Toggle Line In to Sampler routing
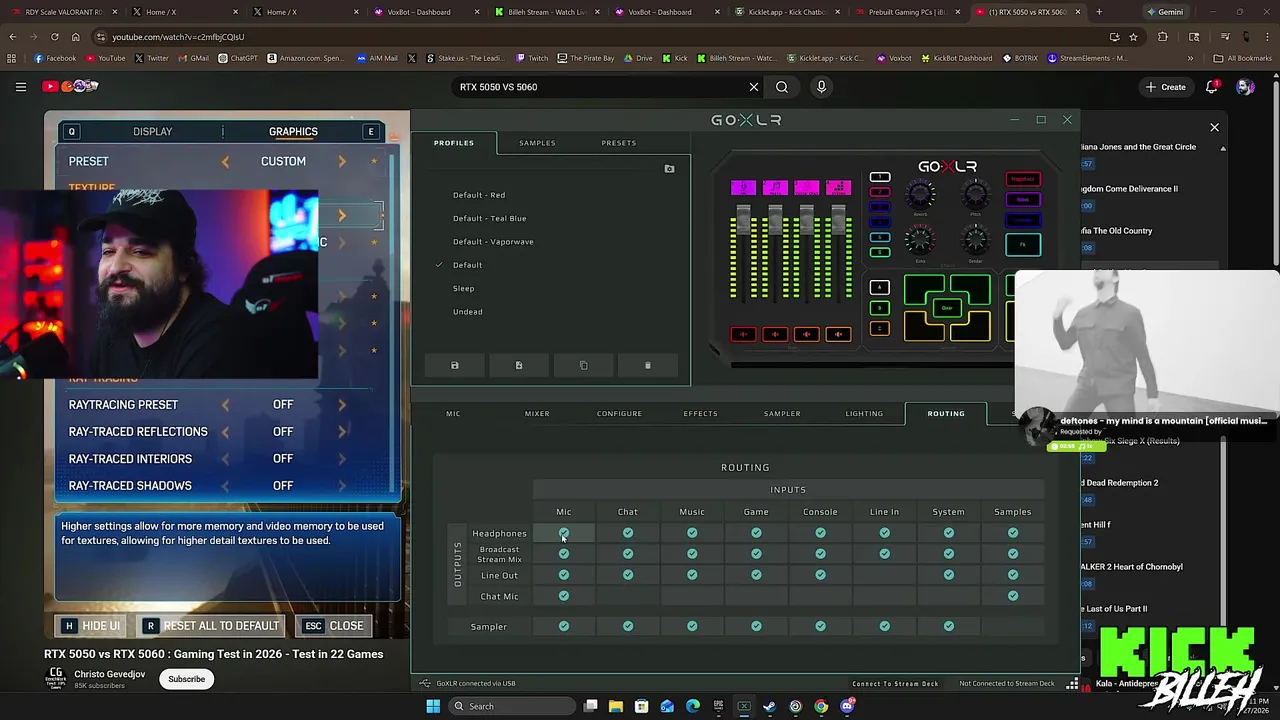The height and width of the screenshot is (720, 1280). [x=885, y=626]
